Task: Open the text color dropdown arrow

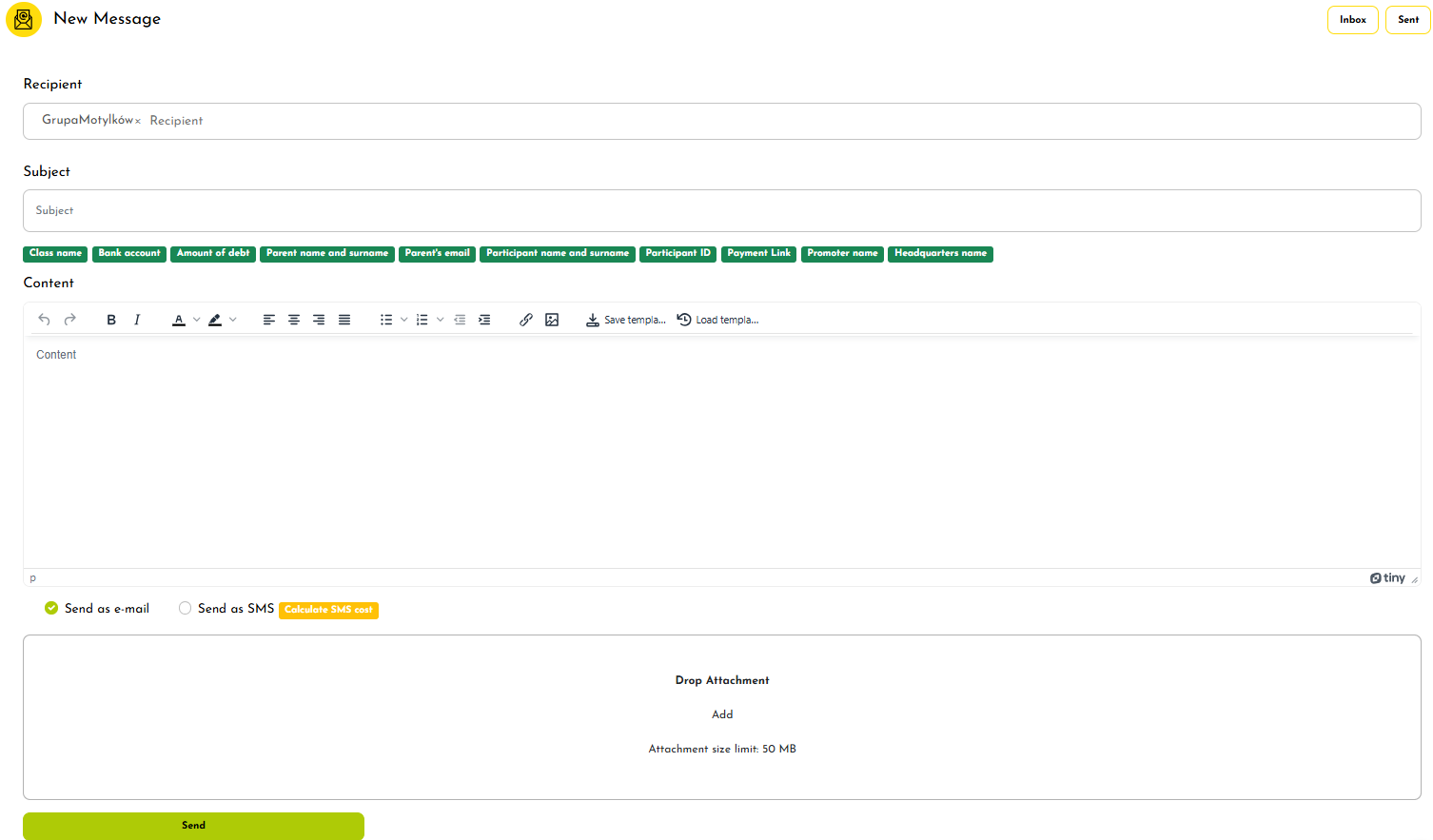Action: (197, 320)
